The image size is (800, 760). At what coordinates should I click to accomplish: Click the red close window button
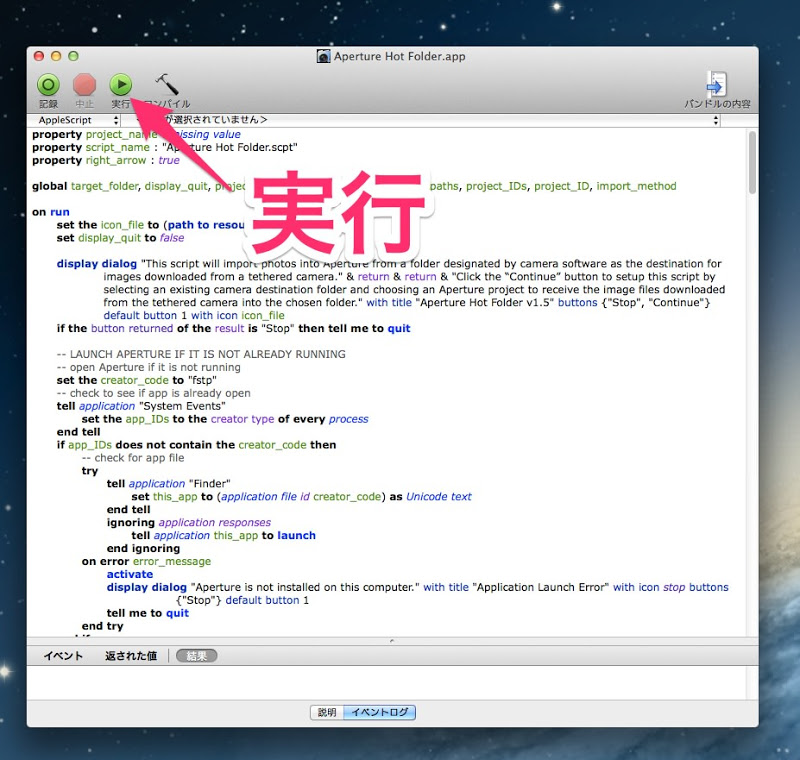pyautogui.click(x=39, y=56)
